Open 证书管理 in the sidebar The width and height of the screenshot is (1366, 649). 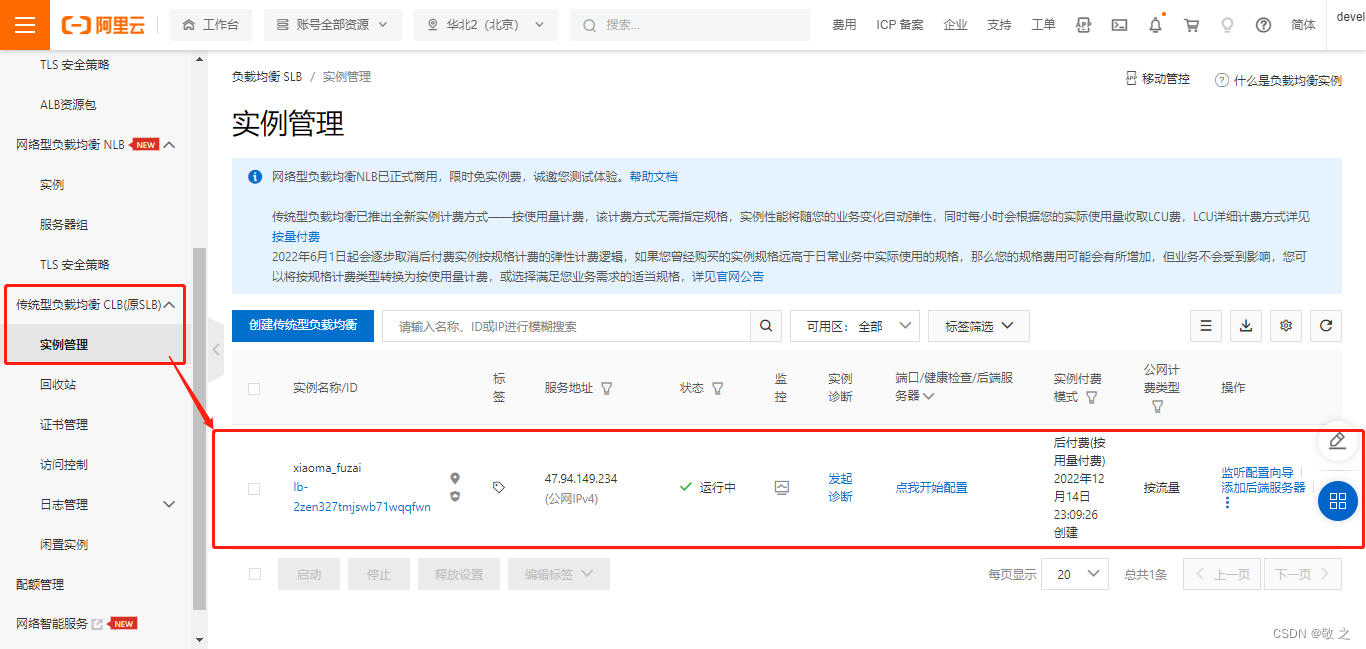click(64, 425)
